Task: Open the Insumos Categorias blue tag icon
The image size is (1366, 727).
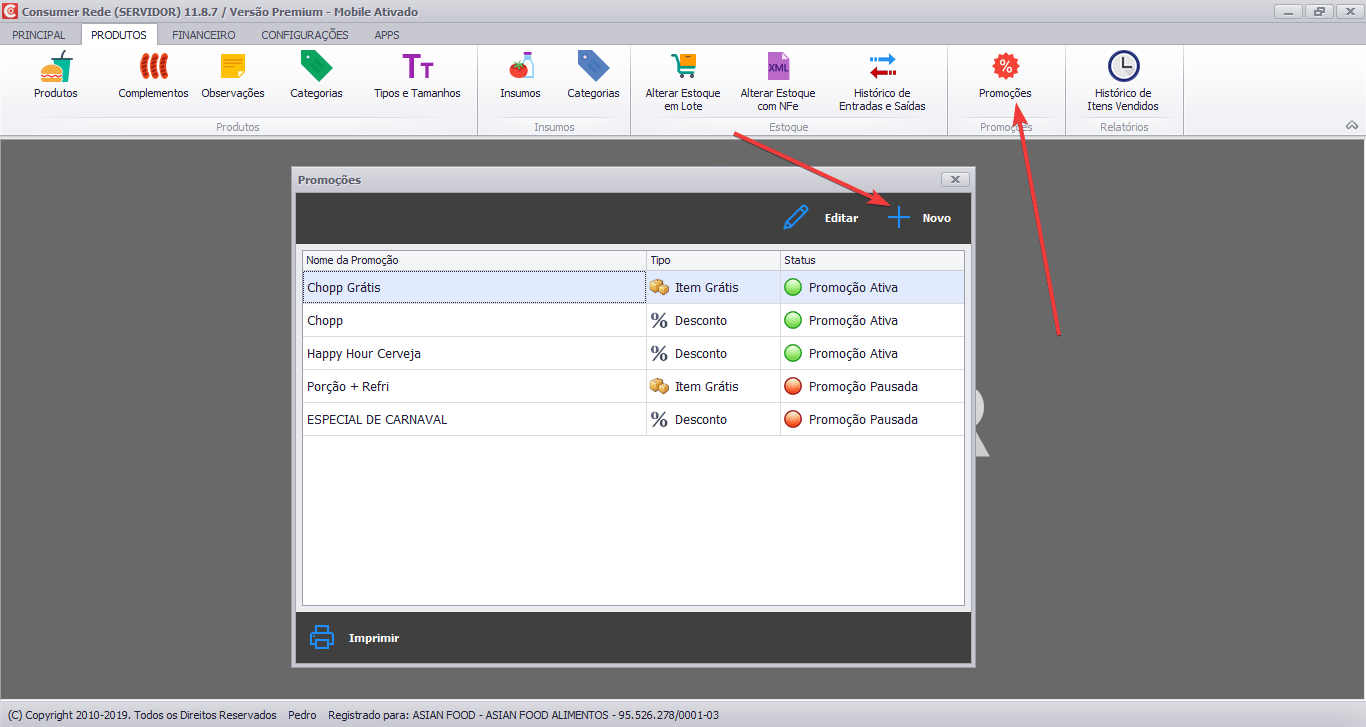Action: click(x=593, y=67)
